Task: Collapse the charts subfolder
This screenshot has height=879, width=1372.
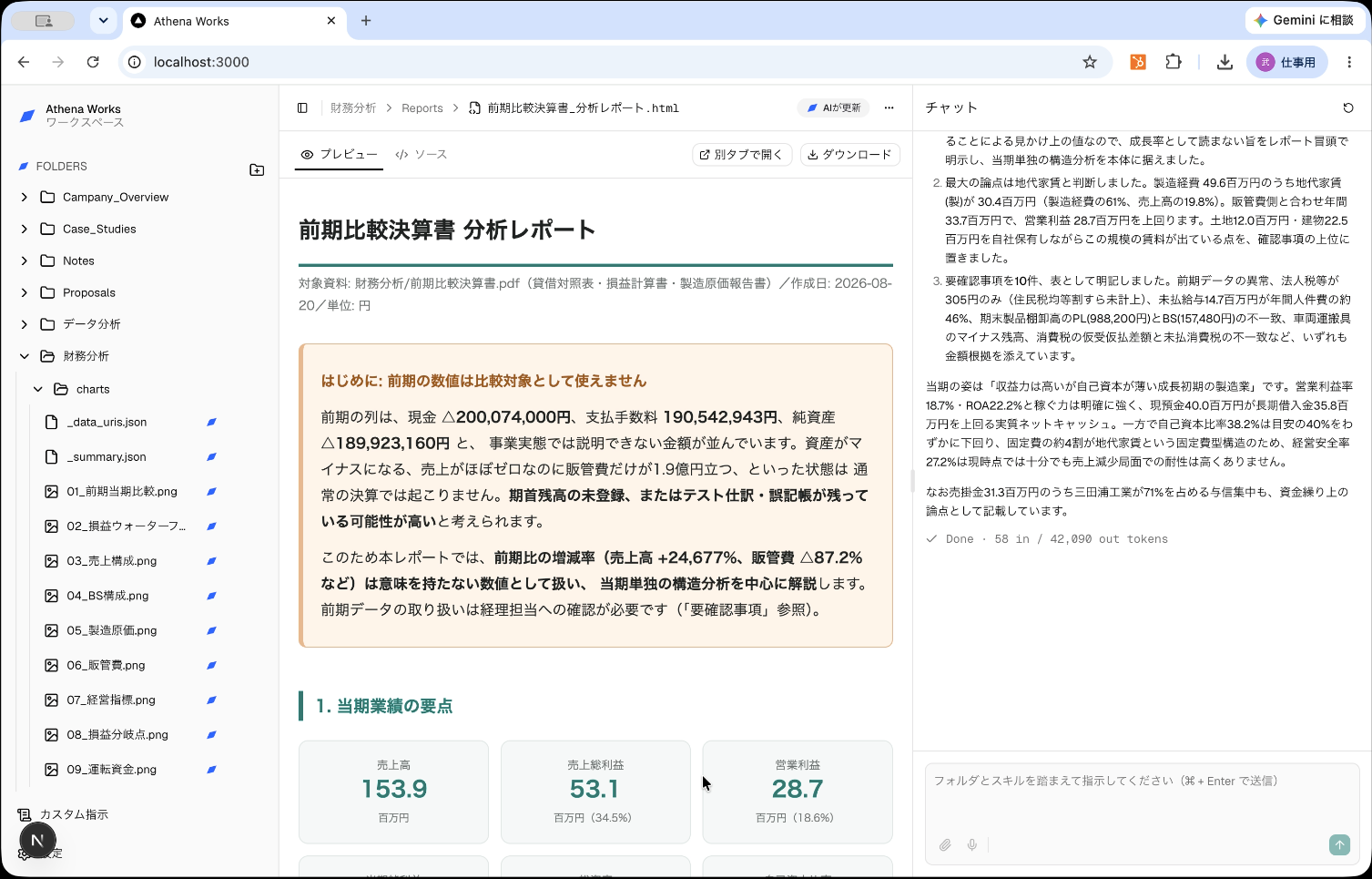Action: [38, 389]
